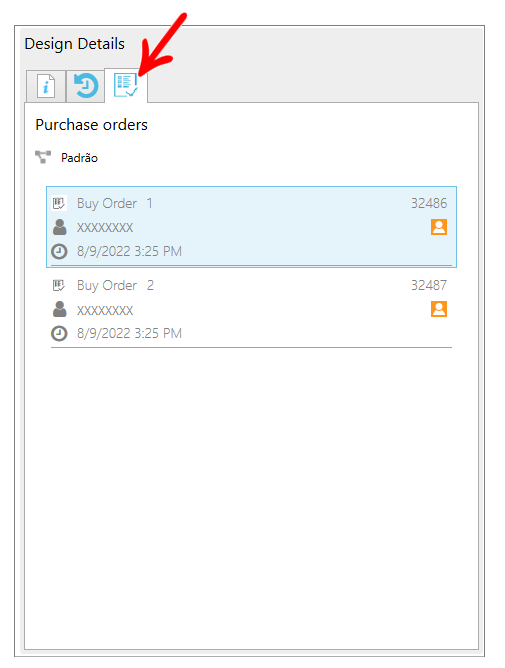
Task: Click the person icon in Buy Order 2
Action: [60, 309]
